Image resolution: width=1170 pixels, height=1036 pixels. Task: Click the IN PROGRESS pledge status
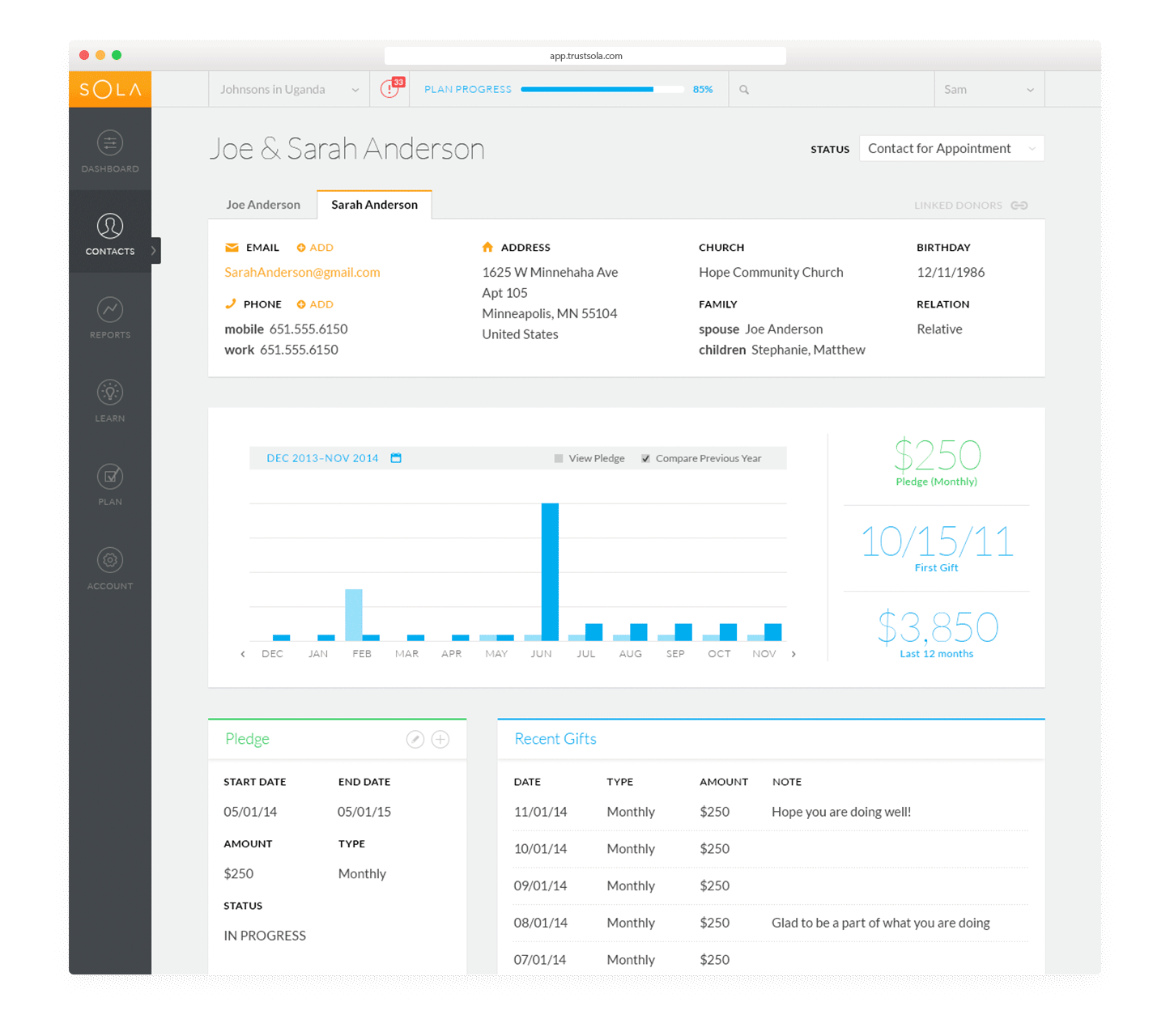[x=265, y=936]
